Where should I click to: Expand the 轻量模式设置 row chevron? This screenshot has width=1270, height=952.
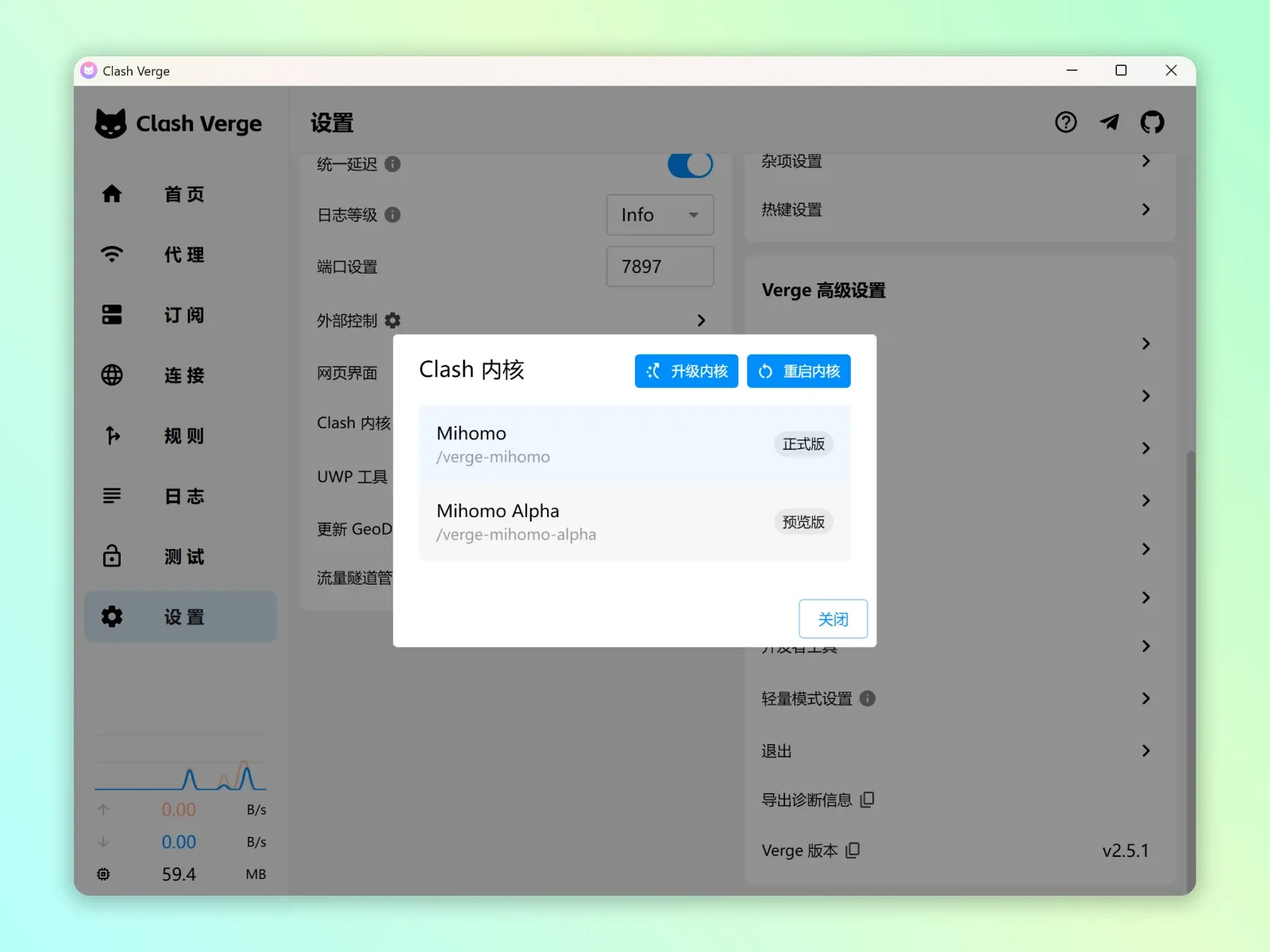coord(1145,698)
